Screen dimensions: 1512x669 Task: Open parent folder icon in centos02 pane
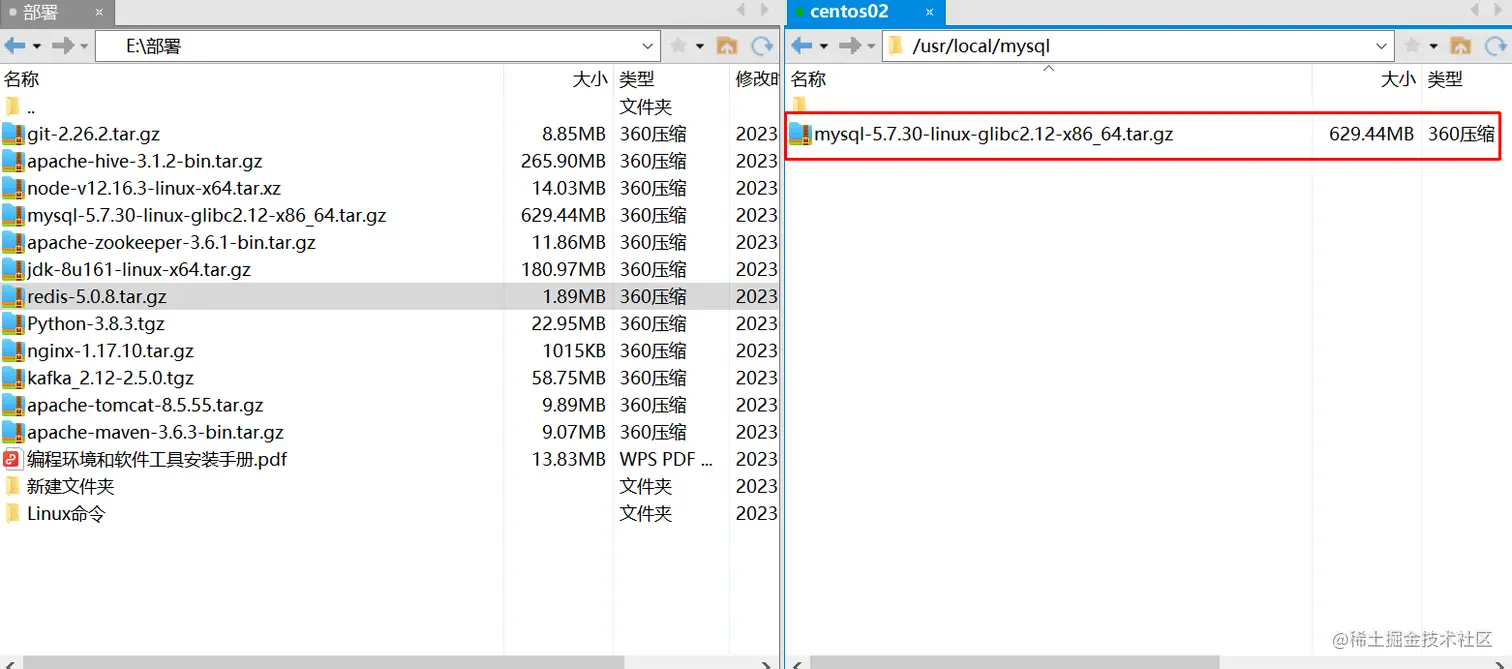coord(800,105)
